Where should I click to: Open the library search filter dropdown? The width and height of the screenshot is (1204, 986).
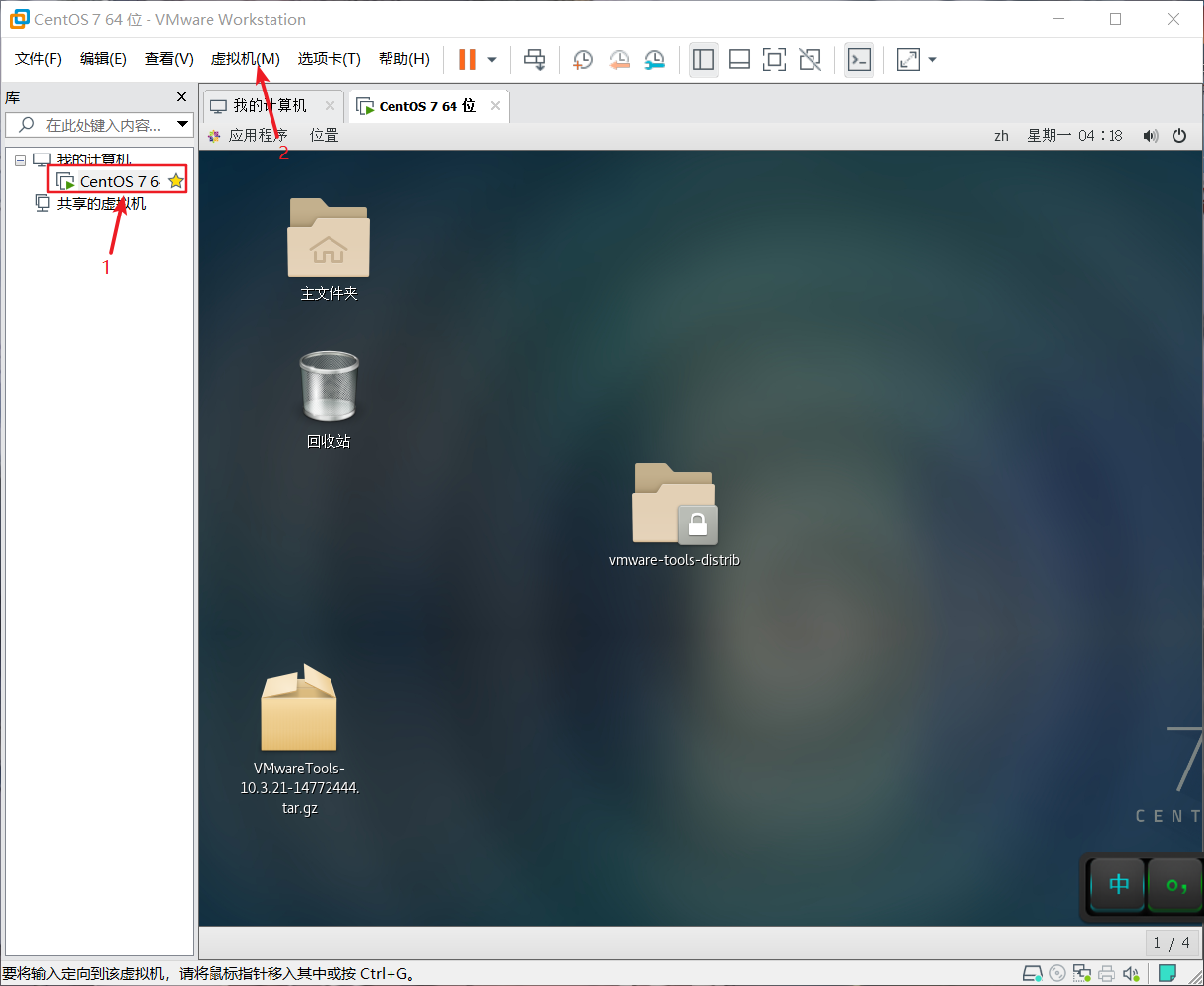[x=182, y=125]
